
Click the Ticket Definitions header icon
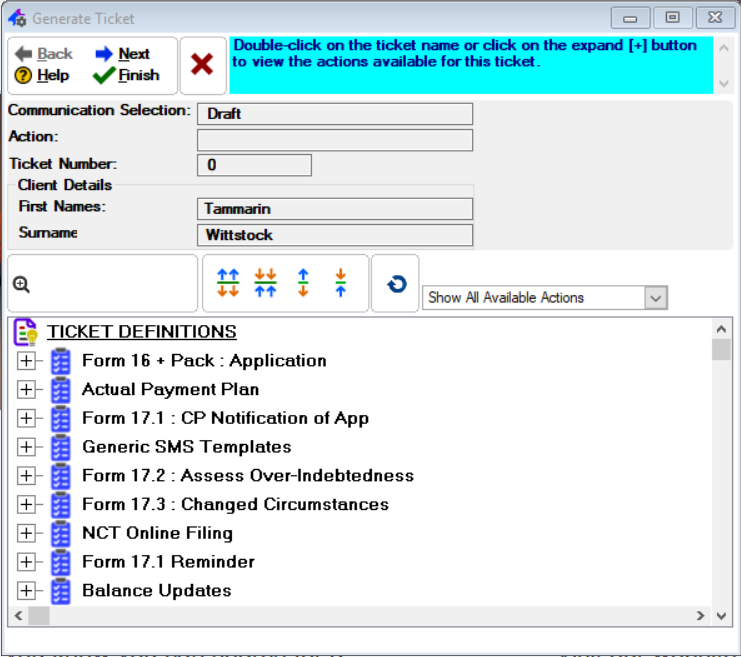point(26,332)
